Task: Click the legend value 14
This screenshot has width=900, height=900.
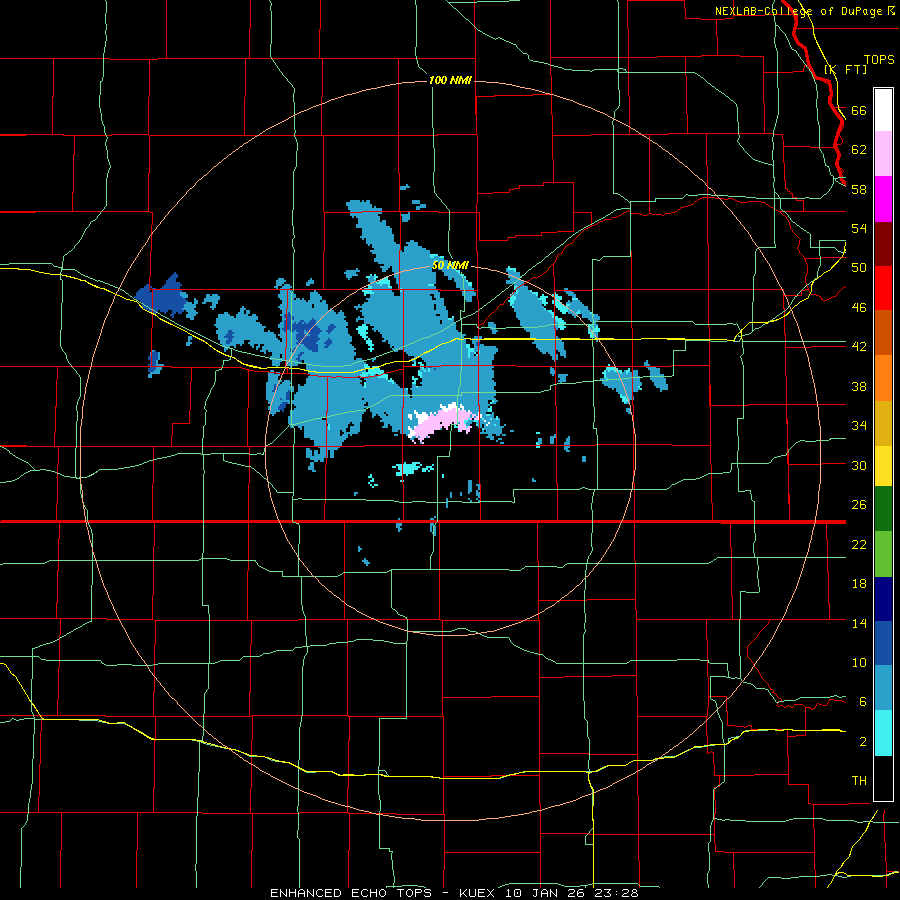Action: click(859, 623)
